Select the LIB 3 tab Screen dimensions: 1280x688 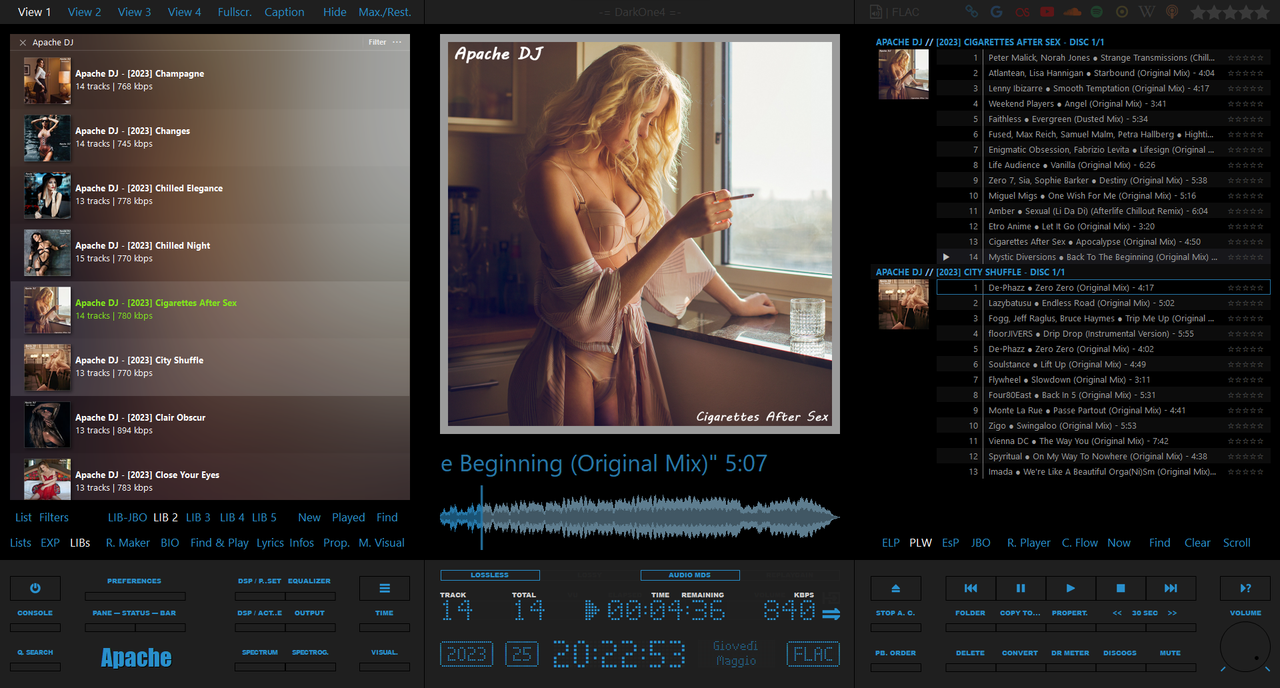point(198,517)
